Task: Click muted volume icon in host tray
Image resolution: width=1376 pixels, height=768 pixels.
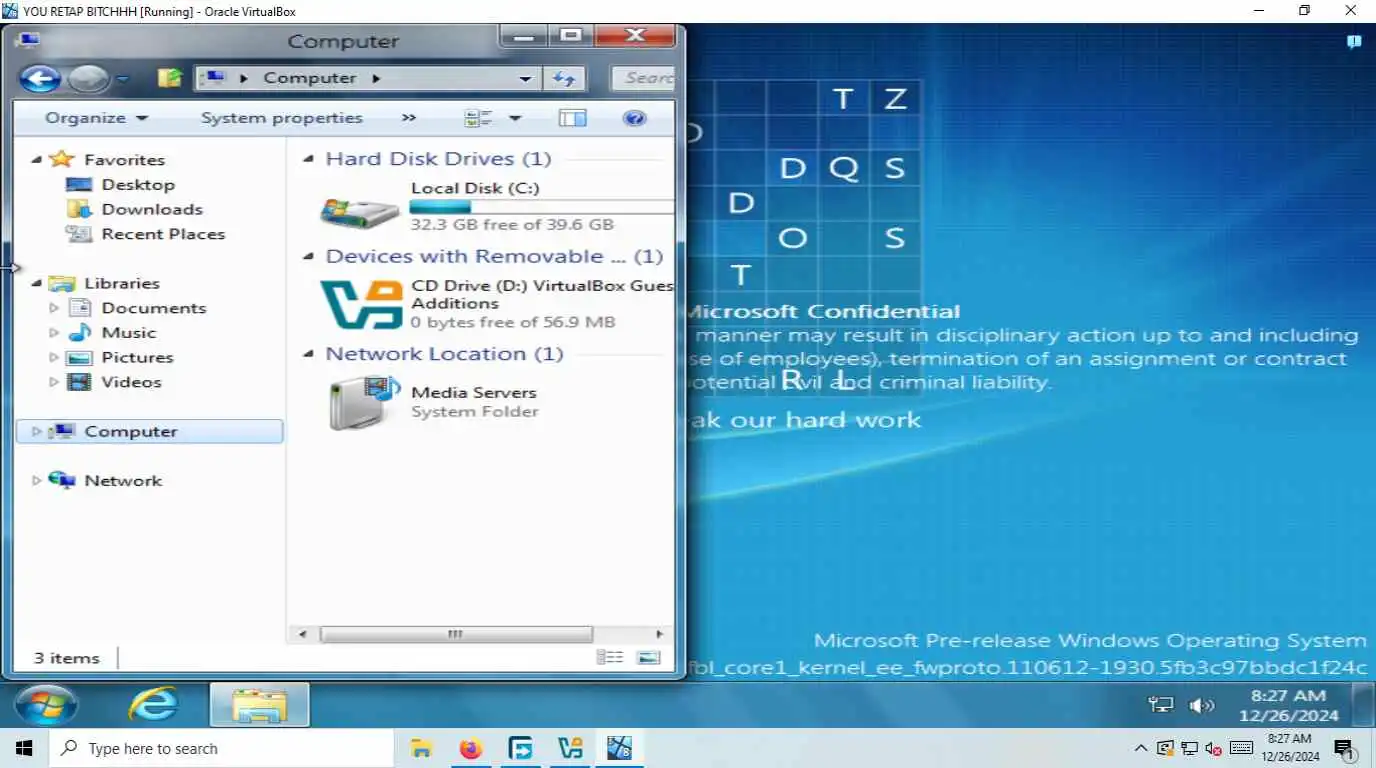Action: point(1214,748)
